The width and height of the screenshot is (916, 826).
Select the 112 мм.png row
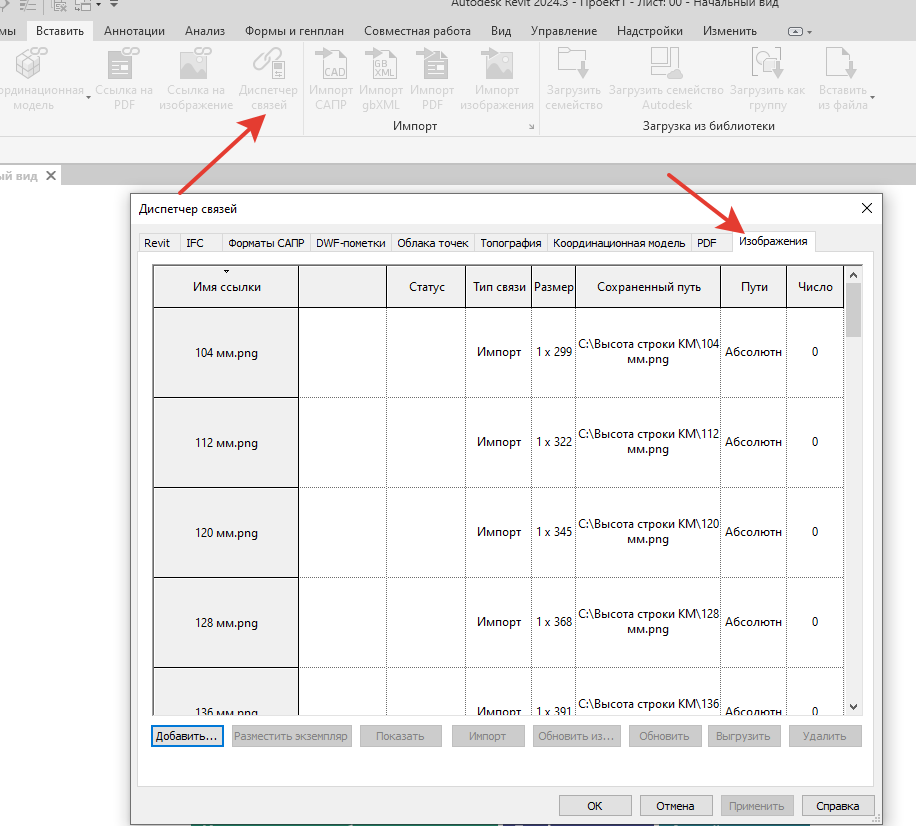pos(226,442)
